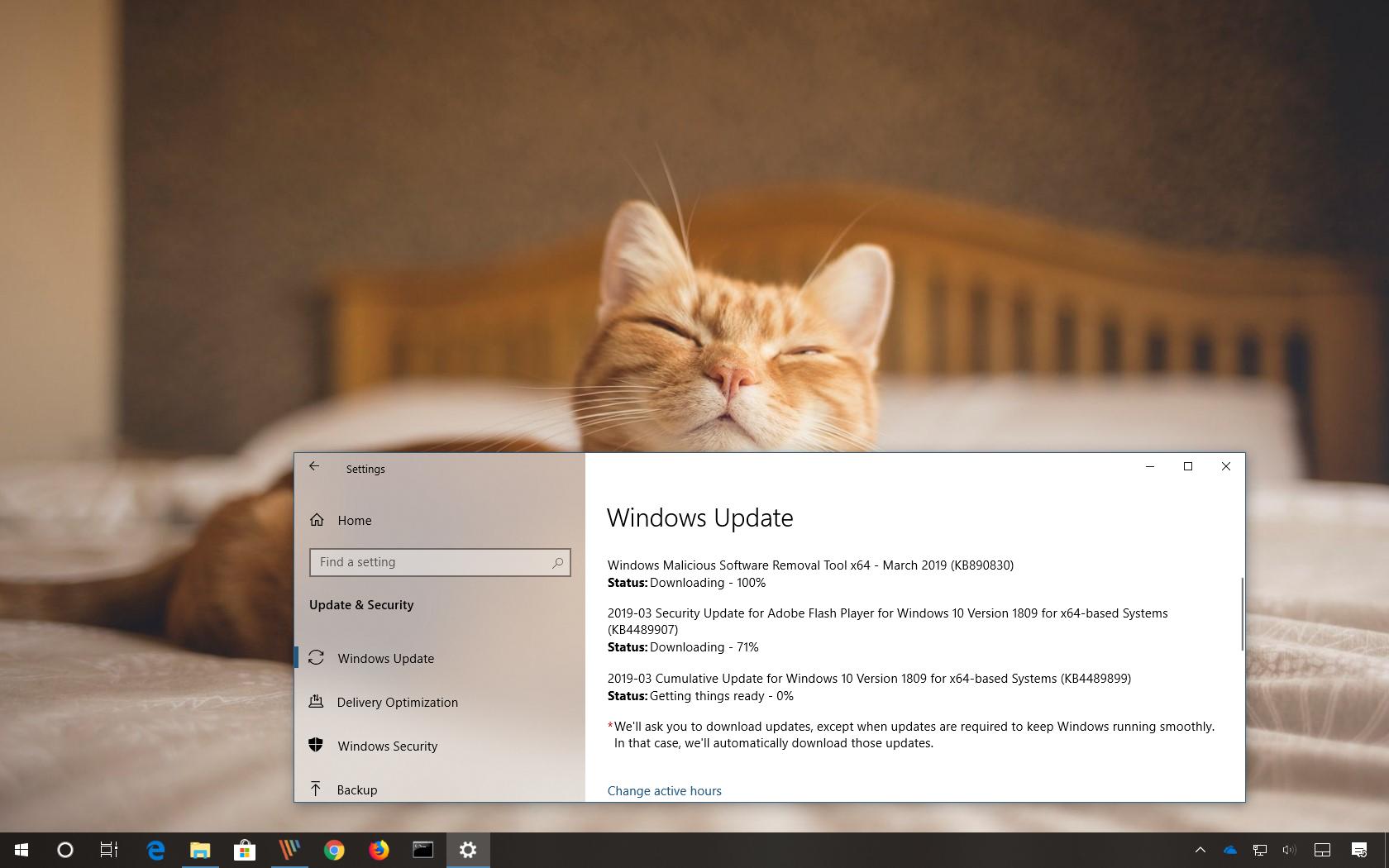This screenshot has height=868, width=1389.
Task: Click the Delivery Optimization icon
Action: pos(316,701)
